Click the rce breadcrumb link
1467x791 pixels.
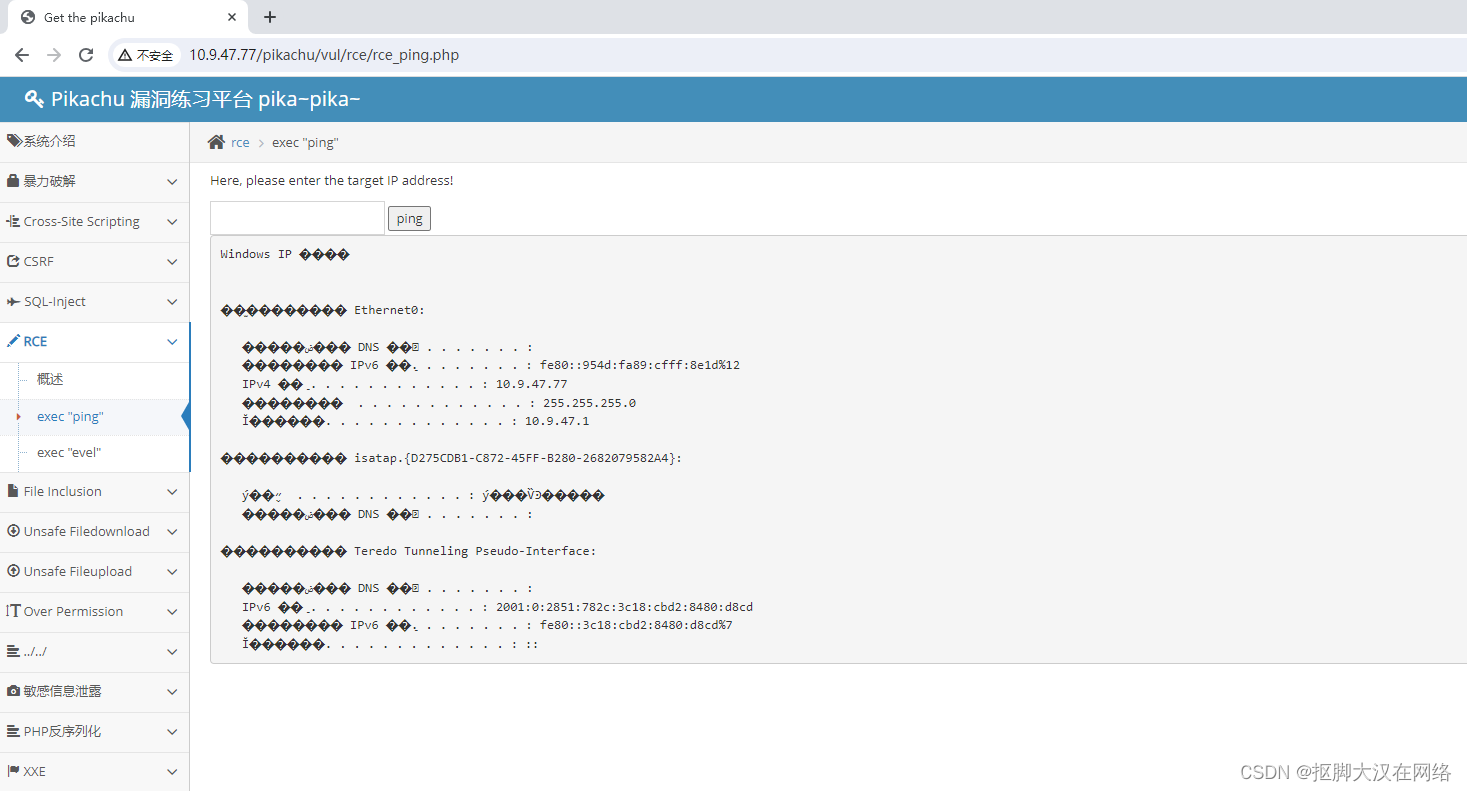(x=240, y=143)
